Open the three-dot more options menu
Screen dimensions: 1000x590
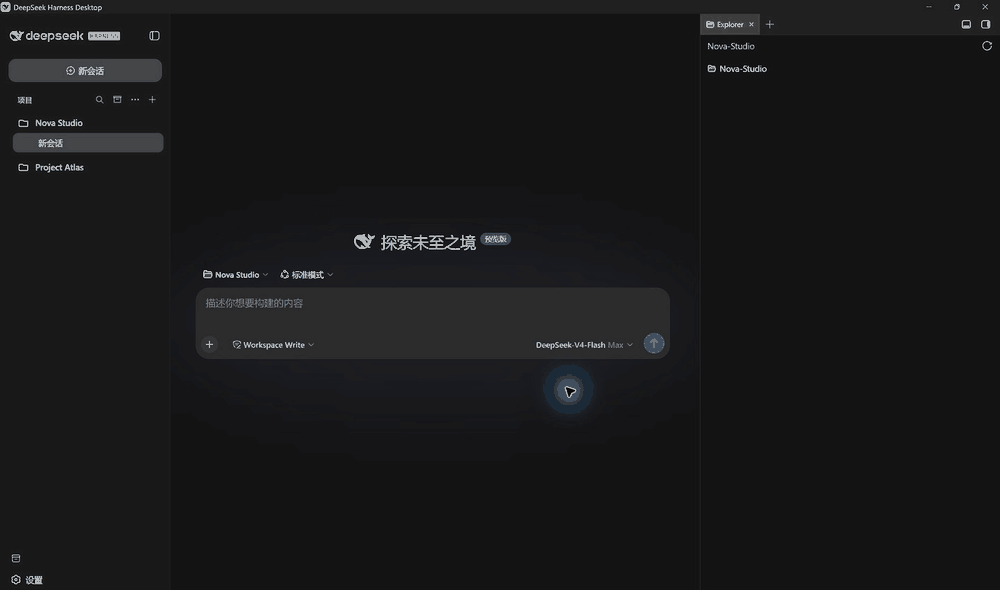135,100
